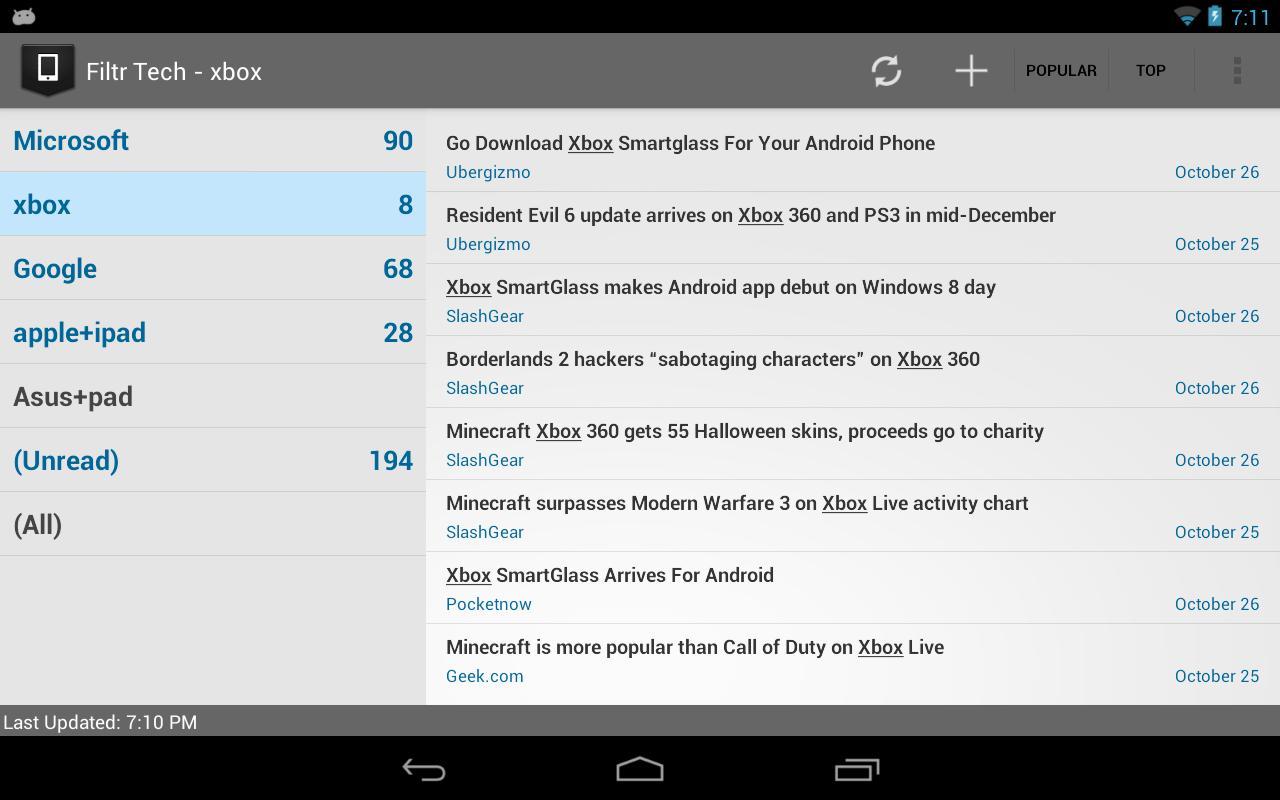Tap the Android home navigation button
Image resolution: width=1280 pixels, height=800 pixels.
click(640, 769)
